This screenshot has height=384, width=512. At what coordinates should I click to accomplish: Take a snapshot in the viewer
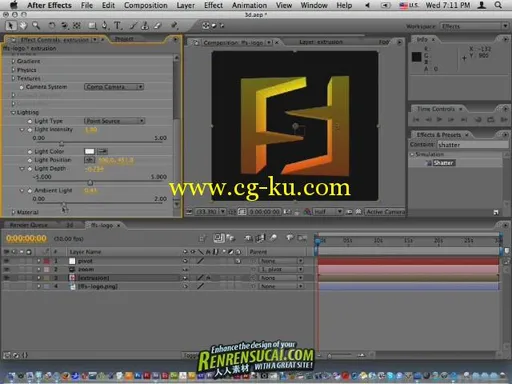coord(288,212)
